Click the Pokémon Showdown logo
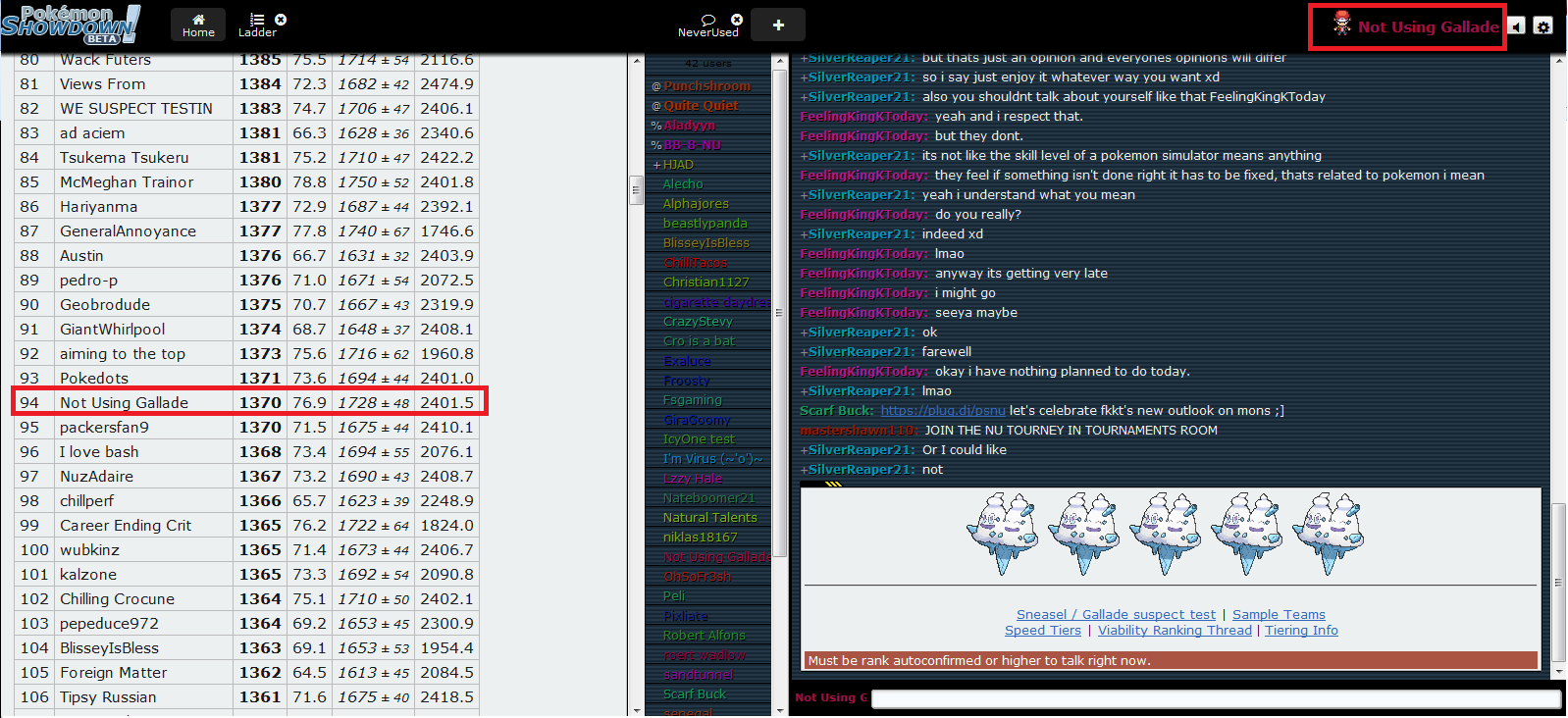Image resolution: width=1568 pixels, height=718 pixels. 71,25
